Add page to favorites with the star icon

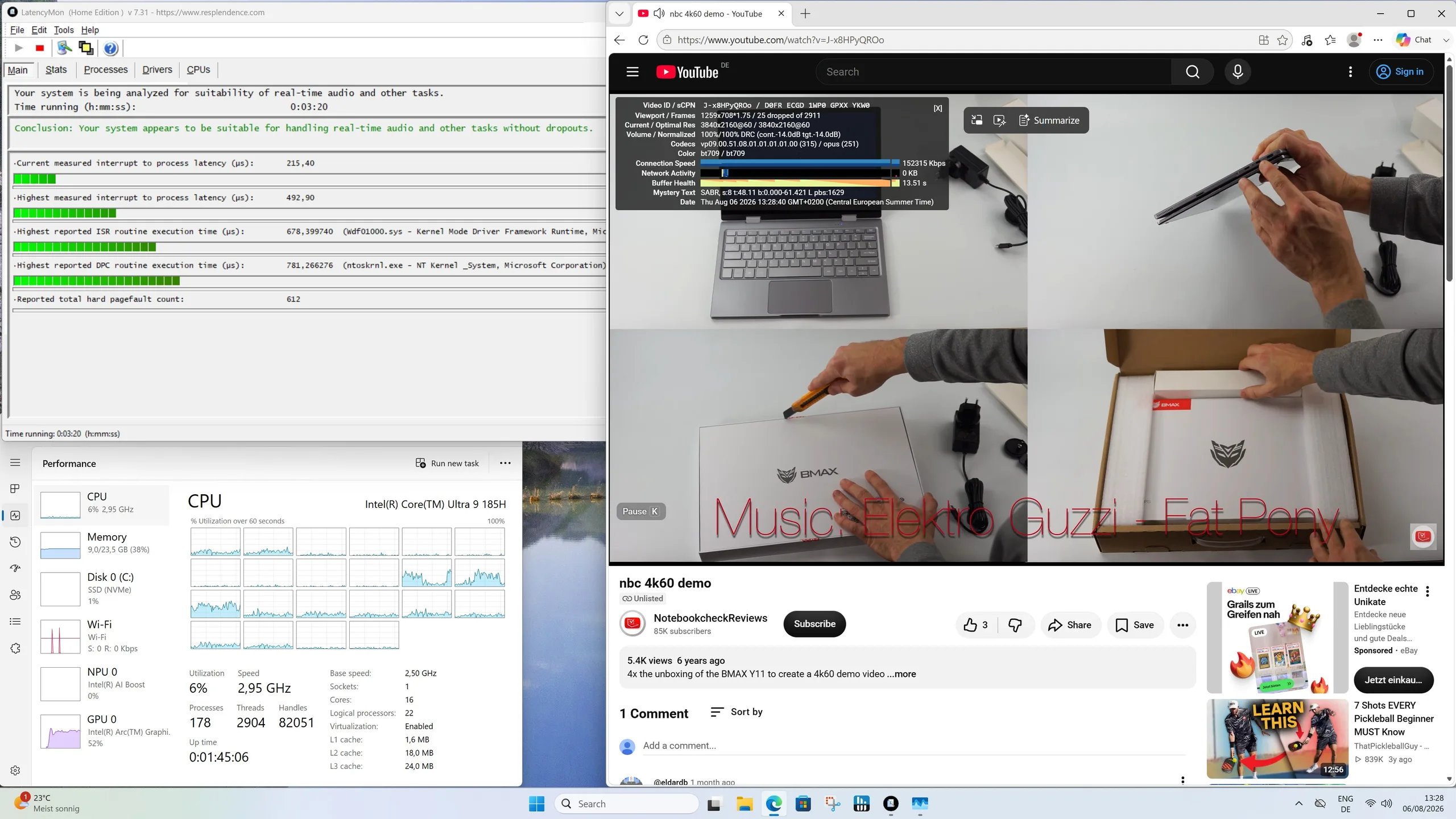click(1283, 40)
